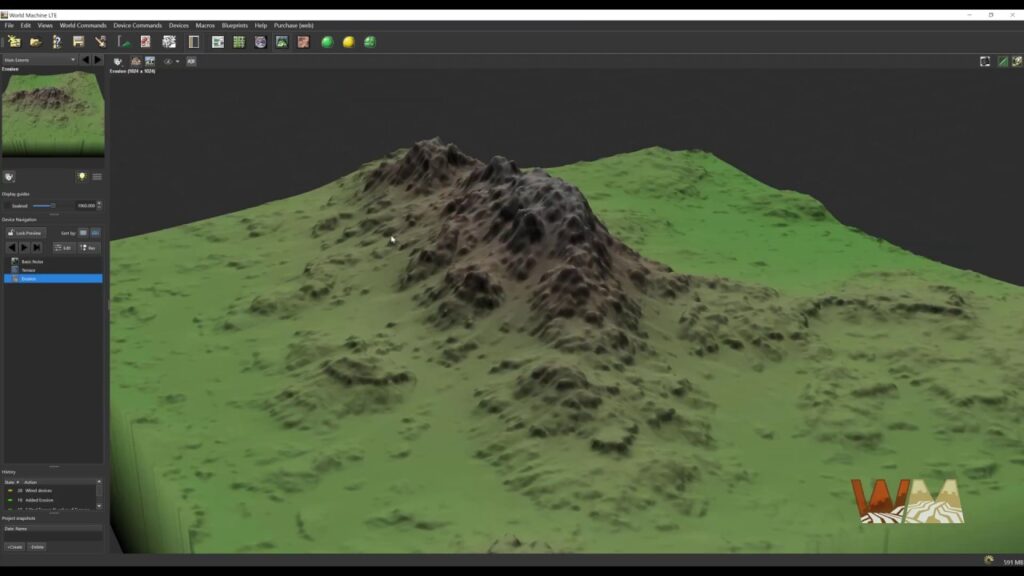Screen dimensions: 1024x576
Task: Select Basic Noise in the device list
Action: click(32, 261)
